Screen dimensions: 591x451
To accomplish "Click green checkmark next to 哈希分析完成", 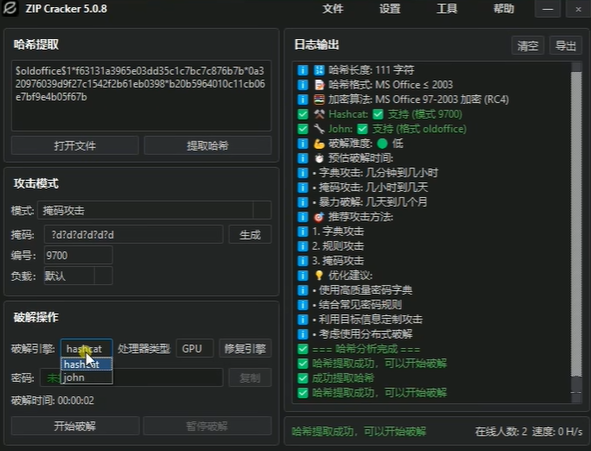I will pyautogui.click(x=303, y=349).
